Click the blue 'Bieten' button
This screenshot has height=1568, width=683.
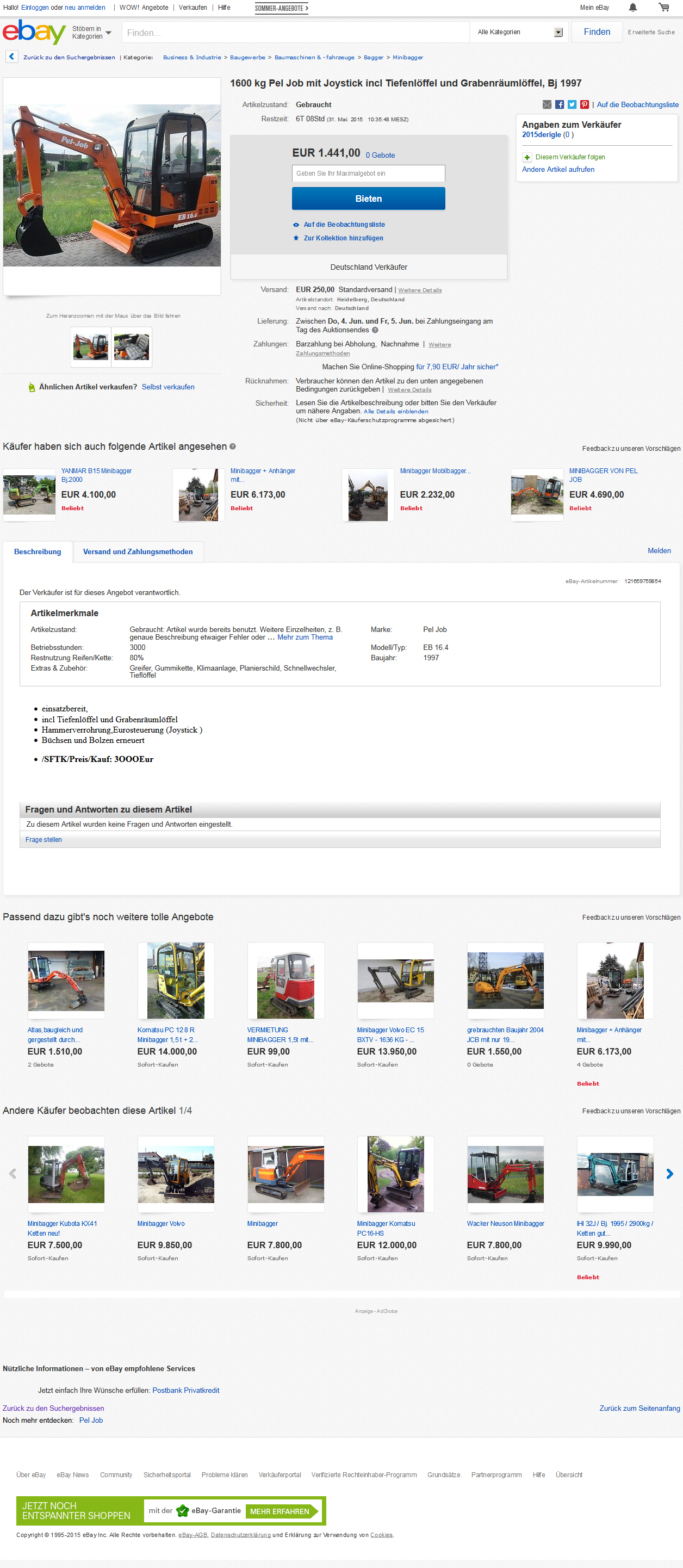368,199
